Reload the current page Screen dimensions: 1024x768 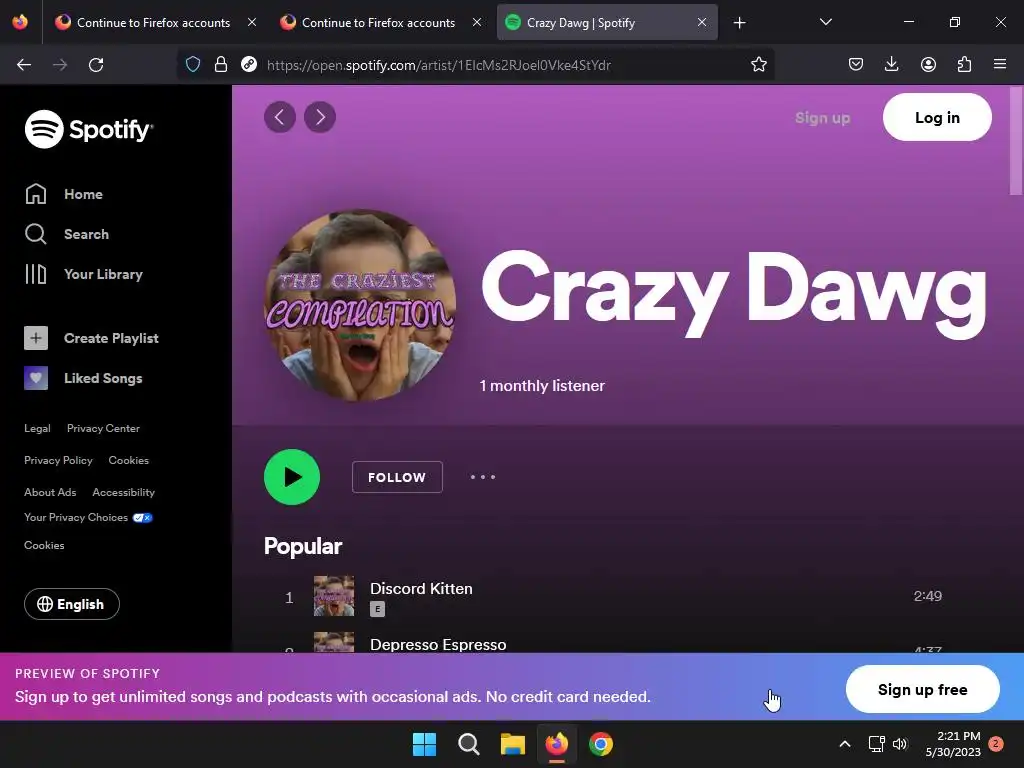96,65
